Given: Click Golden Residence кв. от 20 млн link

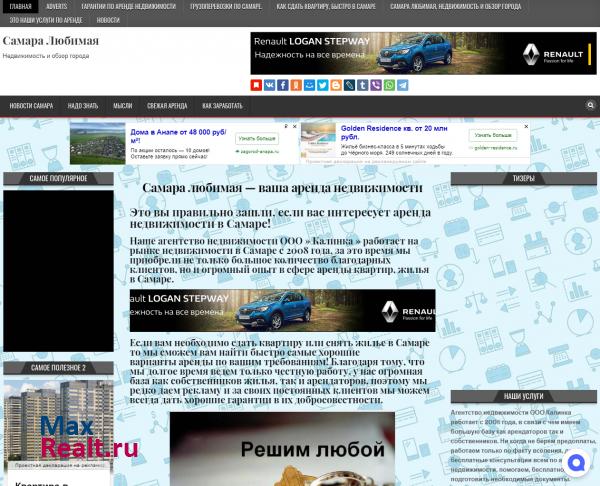Looking at the screenshot, I should coord(394,132).
